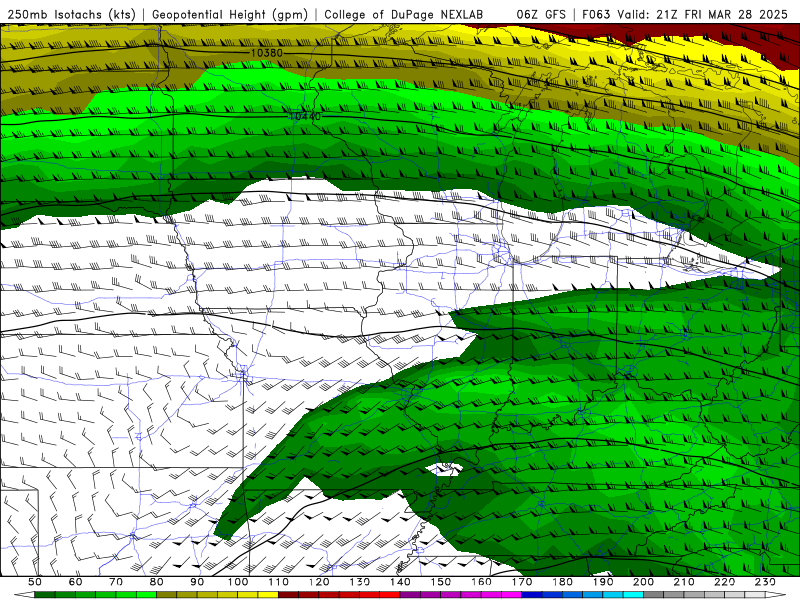
Task: Click the 230 value on color scale
Action: point(765,582)
